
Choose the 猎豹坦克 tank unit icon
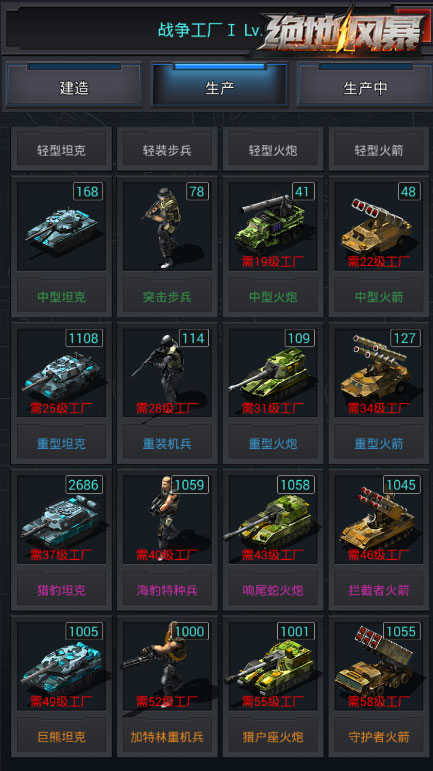coord(61,519)
